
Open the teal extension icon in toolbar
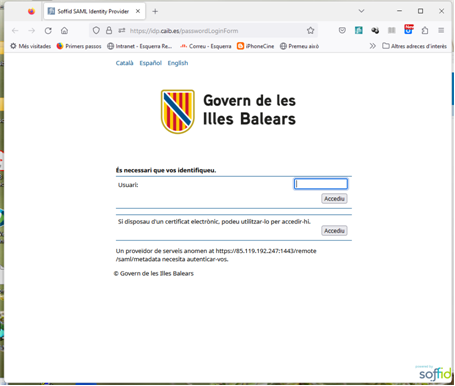point(359,31)
